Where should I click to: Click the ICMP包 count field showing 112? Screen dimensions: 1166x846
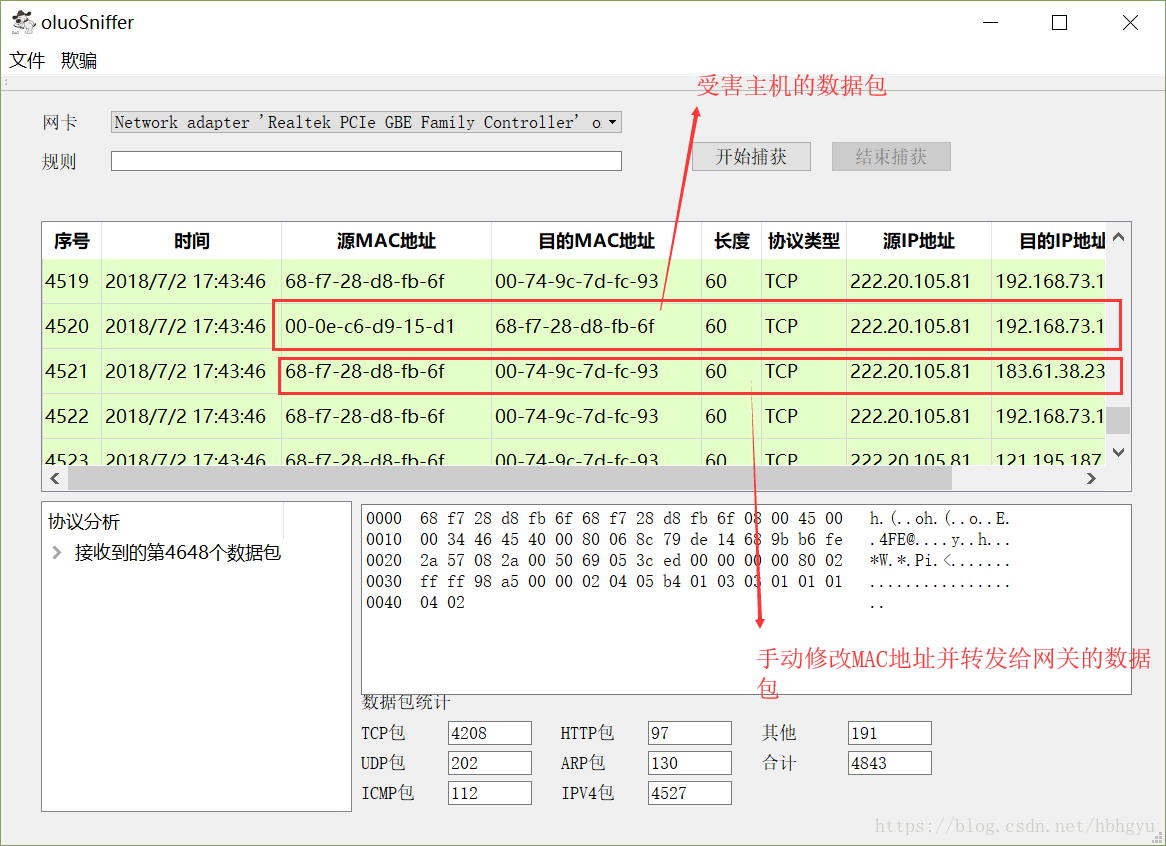pyautogui.click(x=490, y=793)
